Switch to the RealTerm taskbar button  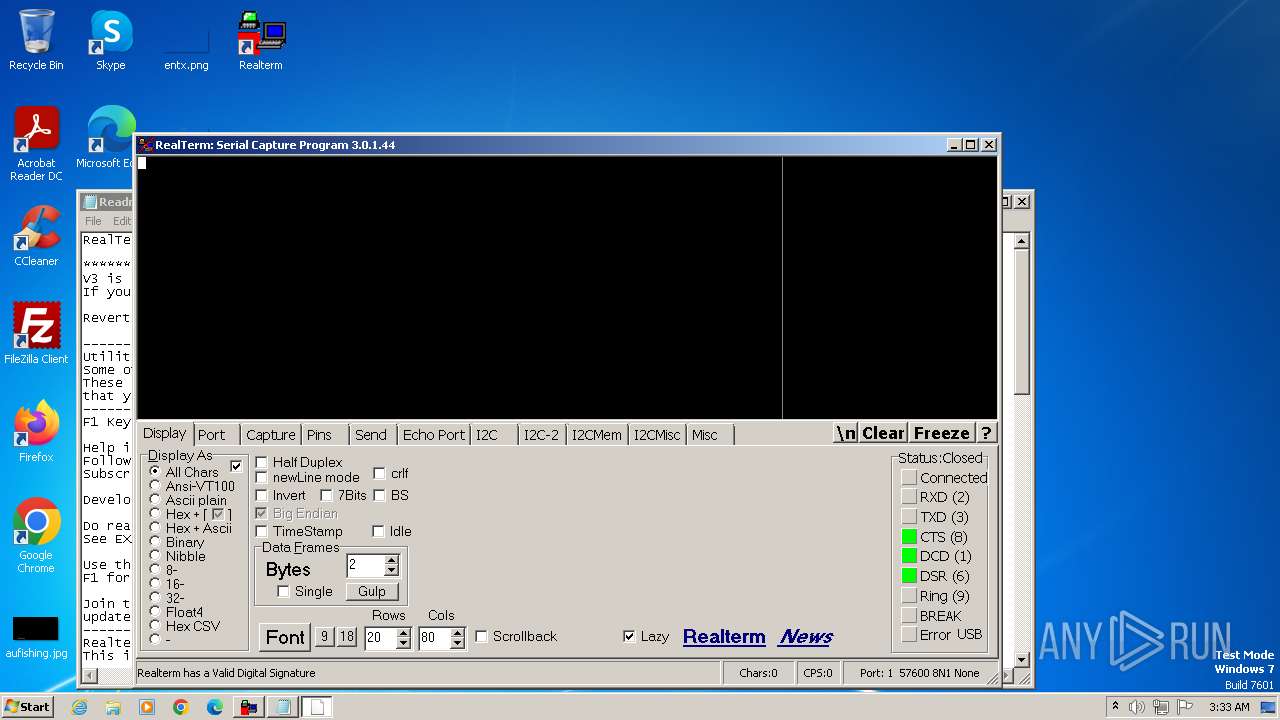[249, 707]
